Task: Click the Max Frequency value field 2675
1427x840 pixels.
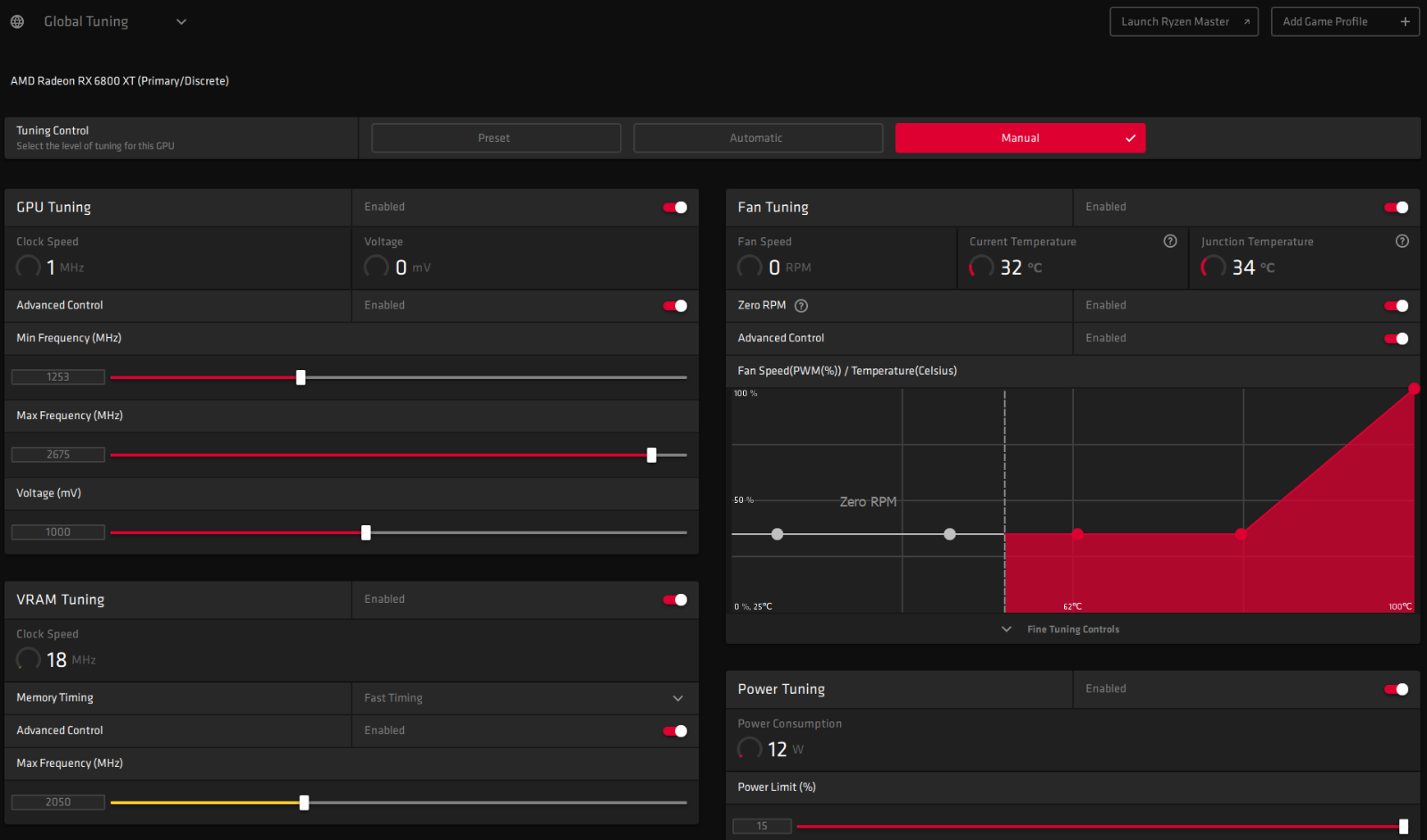Action: coord(58,455)
